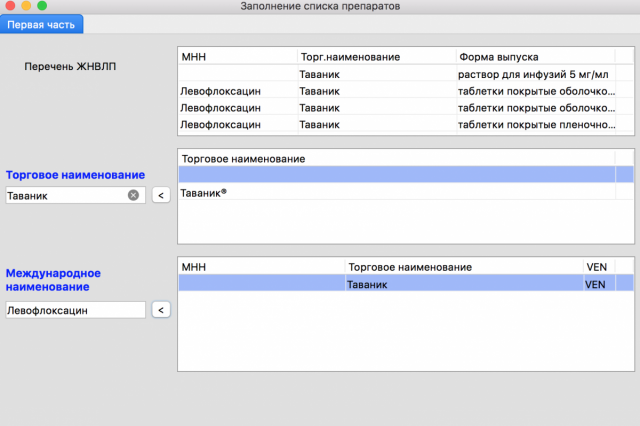The image size is (640, 426).
Task: Click the МНН header in the top table
Action: coord(238,57)
